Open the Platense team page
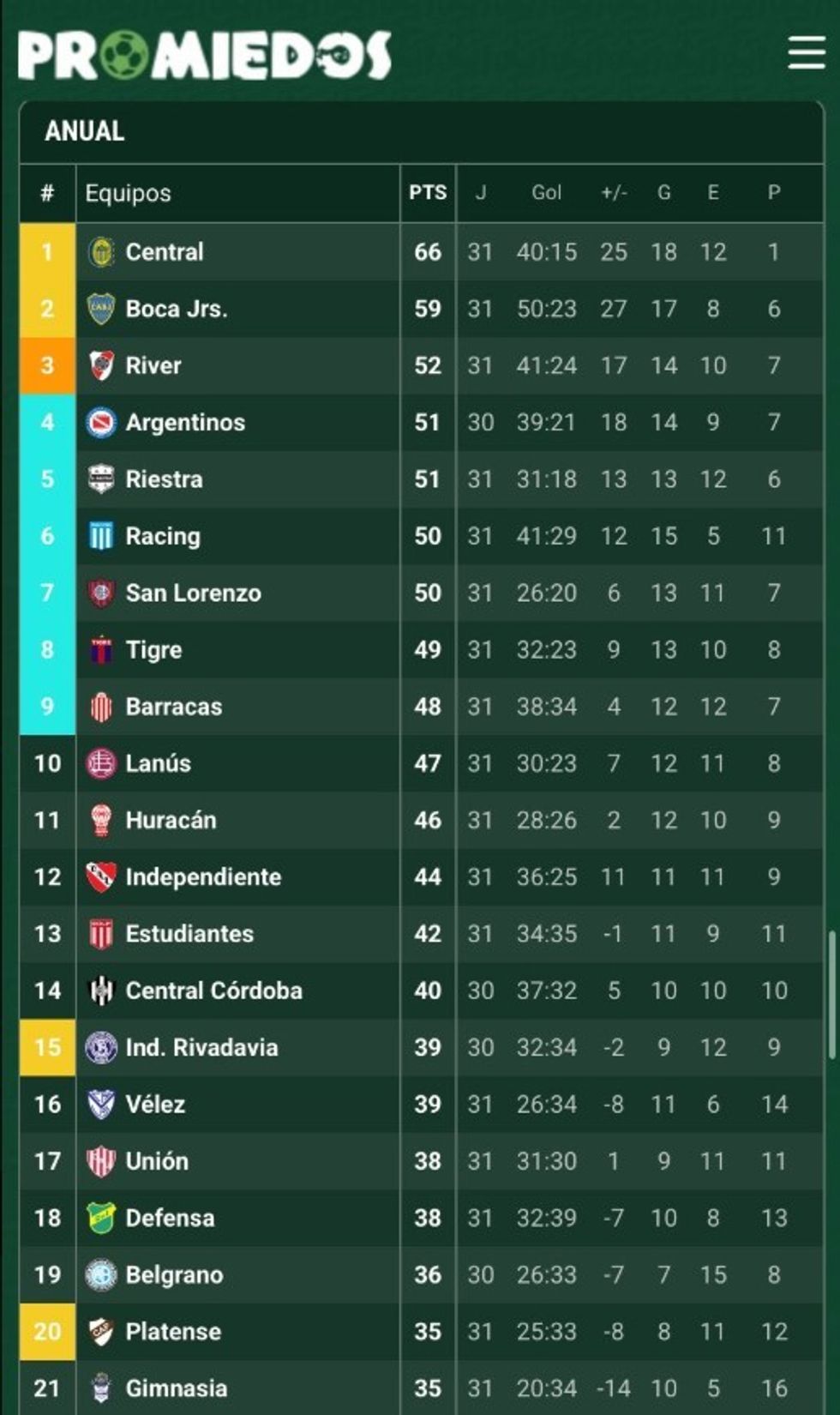Image resolution: width=840 pixels, height=1415 pixels. tap(173, 1331)
